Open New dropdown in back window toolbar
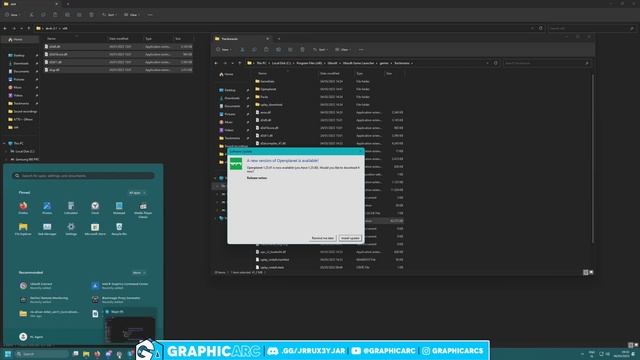 pos(12,15)
